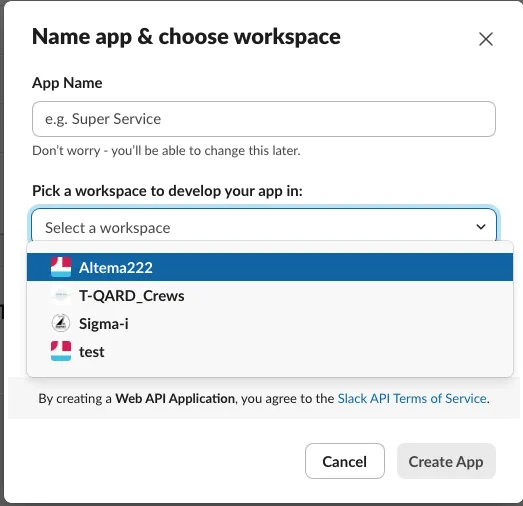
Task: Click the Pick a workspace label text
Action: pyautogui.click(x=167, y=191)
